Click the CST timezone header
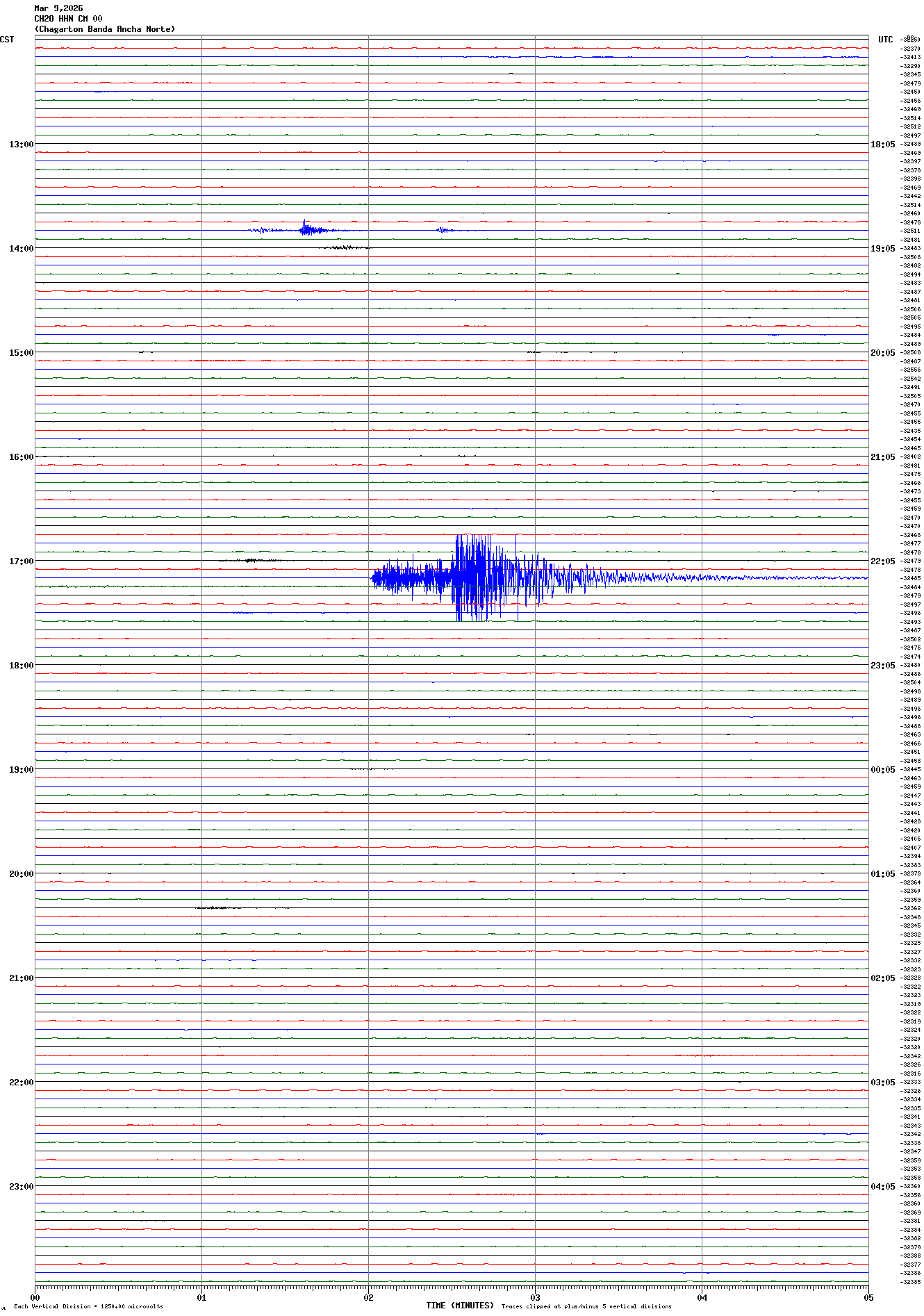Viewport: 924px width, 1316px height. tap(7, 40)
